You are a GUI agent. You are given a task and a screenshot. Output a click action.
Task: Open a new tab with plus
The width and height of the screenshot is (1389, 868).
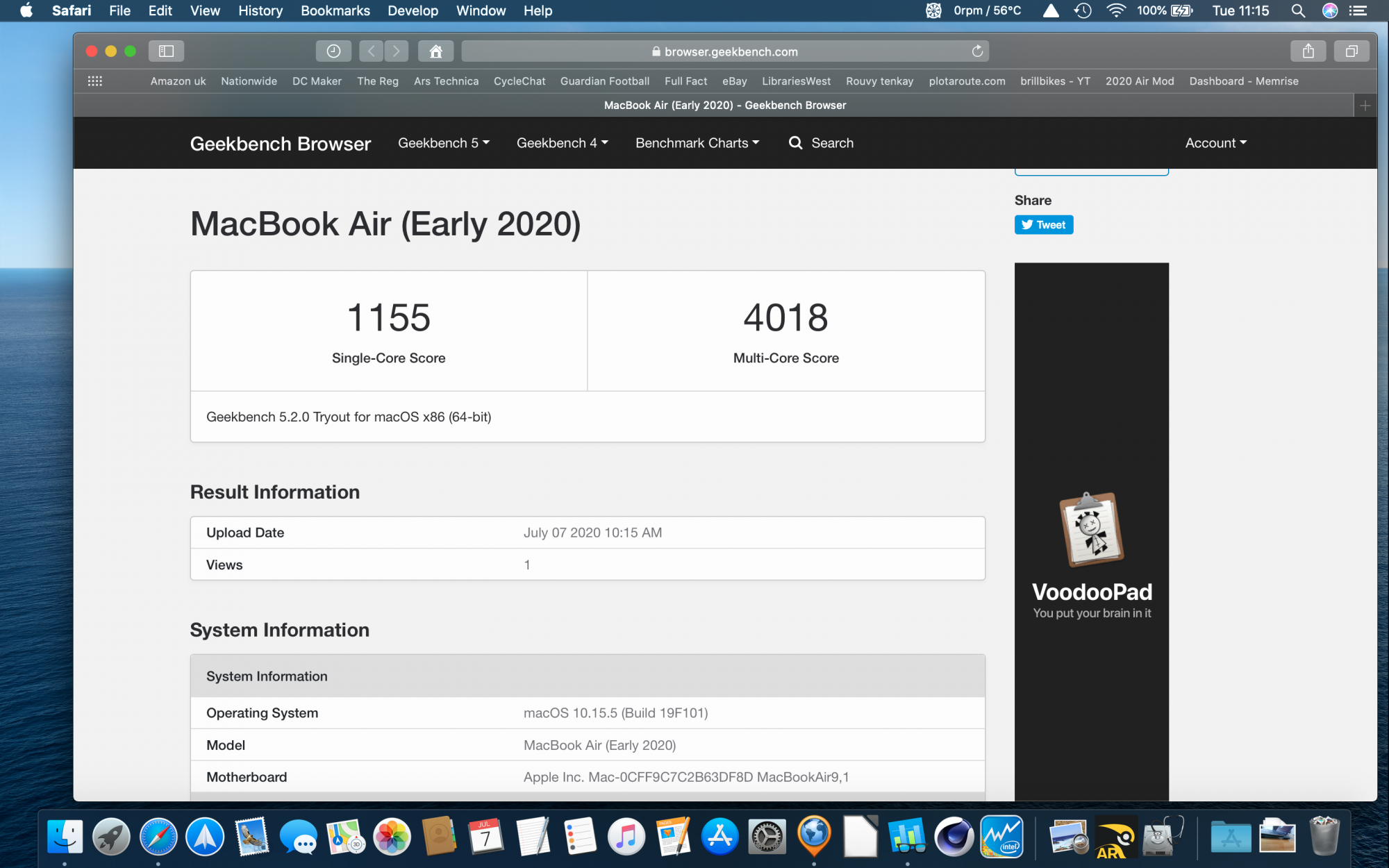(x=1365, y=106)
